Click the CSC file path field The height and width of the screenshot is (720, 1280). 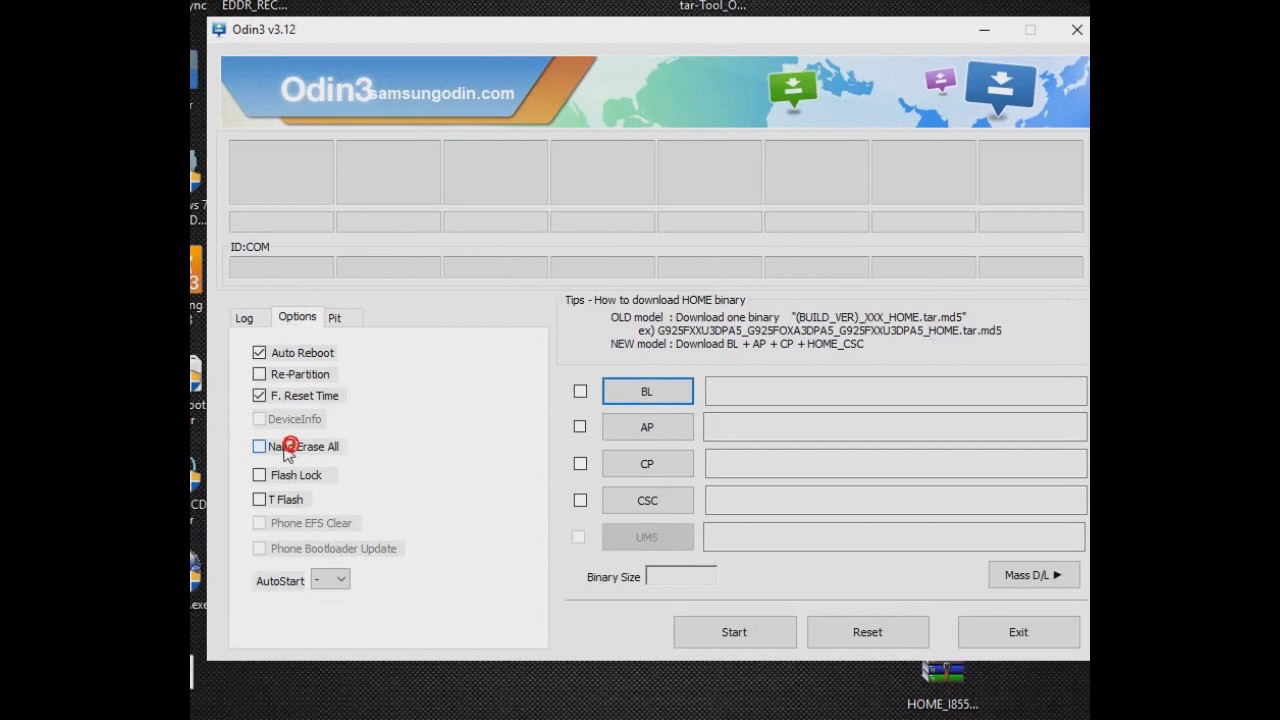[x=896, y=500]
